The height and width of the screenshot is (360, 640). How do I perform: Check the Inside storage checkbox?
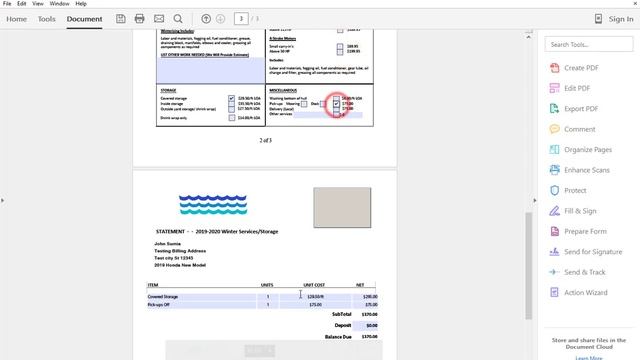(x=231, y=104)
